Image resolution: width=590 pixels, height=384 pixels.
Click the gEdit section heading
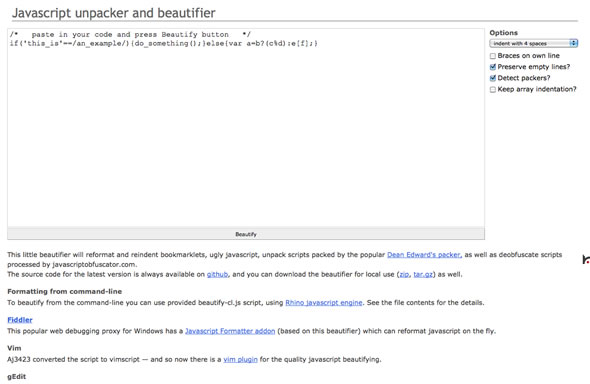click(17, 376)
